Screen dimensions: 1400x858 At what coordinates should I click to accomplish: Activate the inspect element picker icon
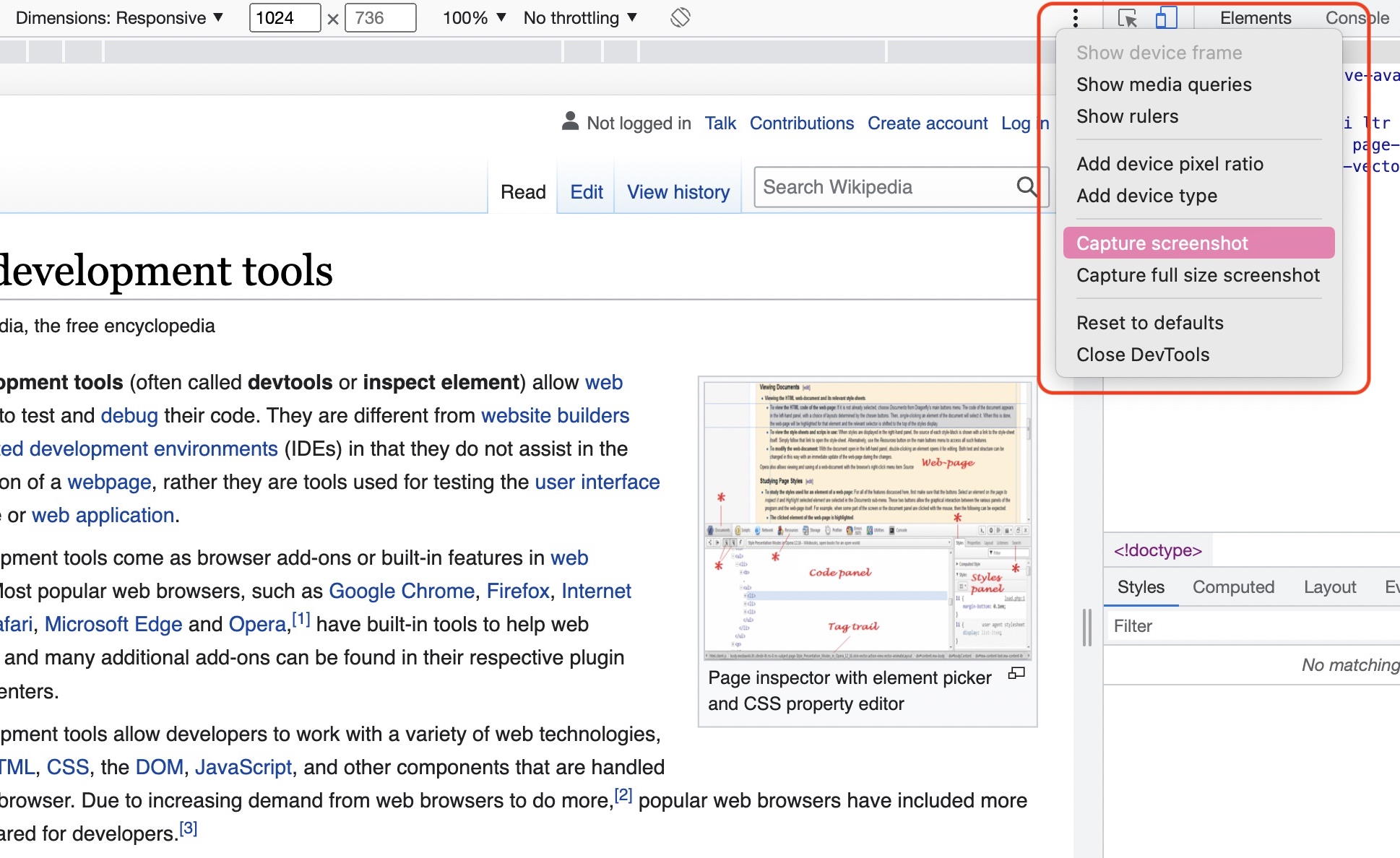click(1127, 17)
